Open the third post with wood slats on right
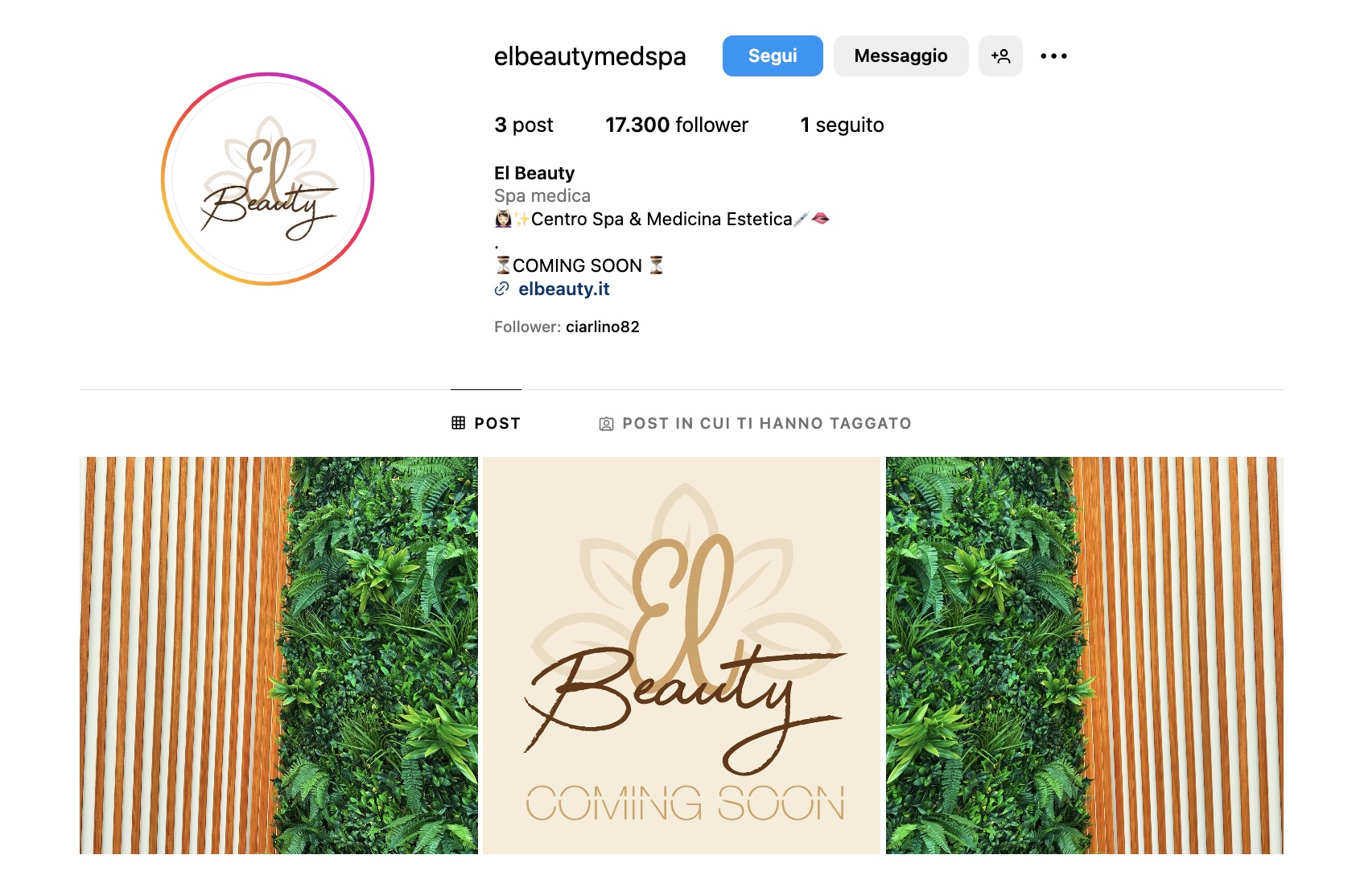 click(x=1085, y=656)
